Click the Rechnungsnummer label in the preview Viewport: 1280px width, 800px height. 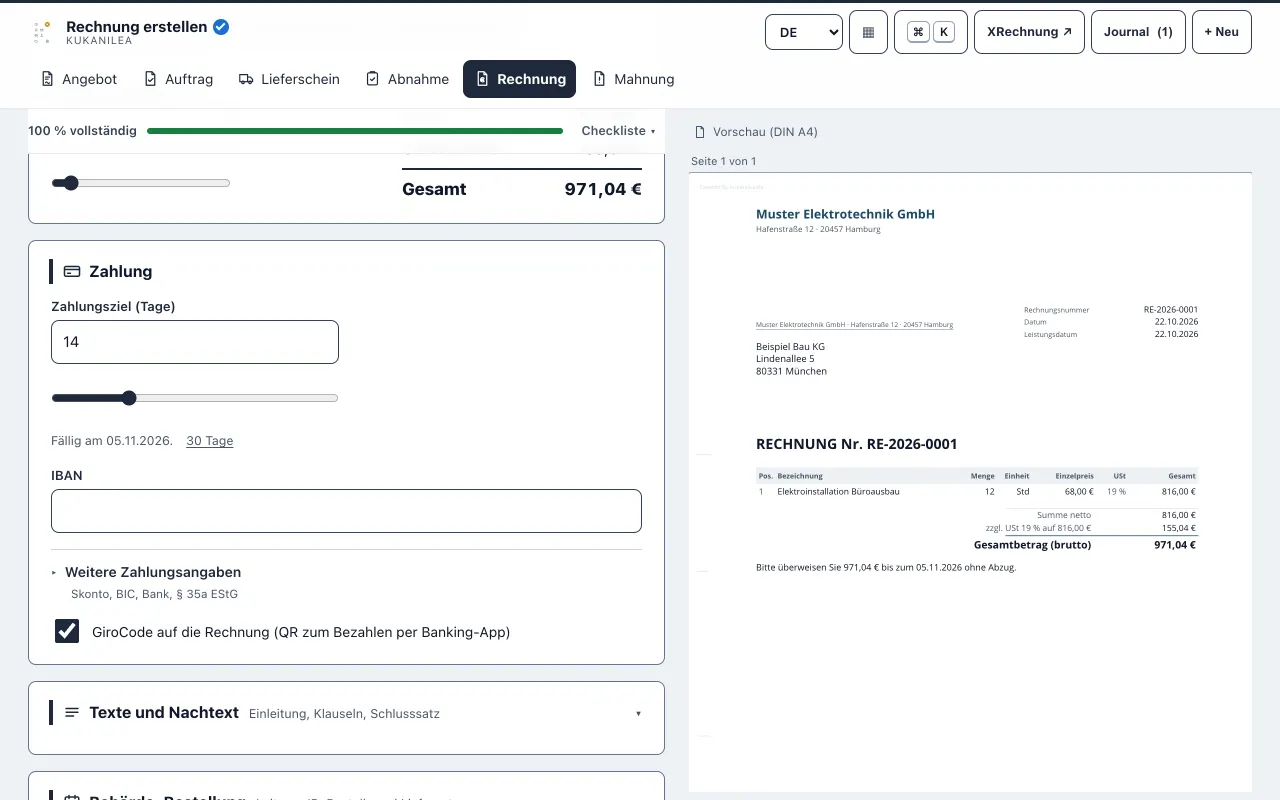[x=1057, y=310]
